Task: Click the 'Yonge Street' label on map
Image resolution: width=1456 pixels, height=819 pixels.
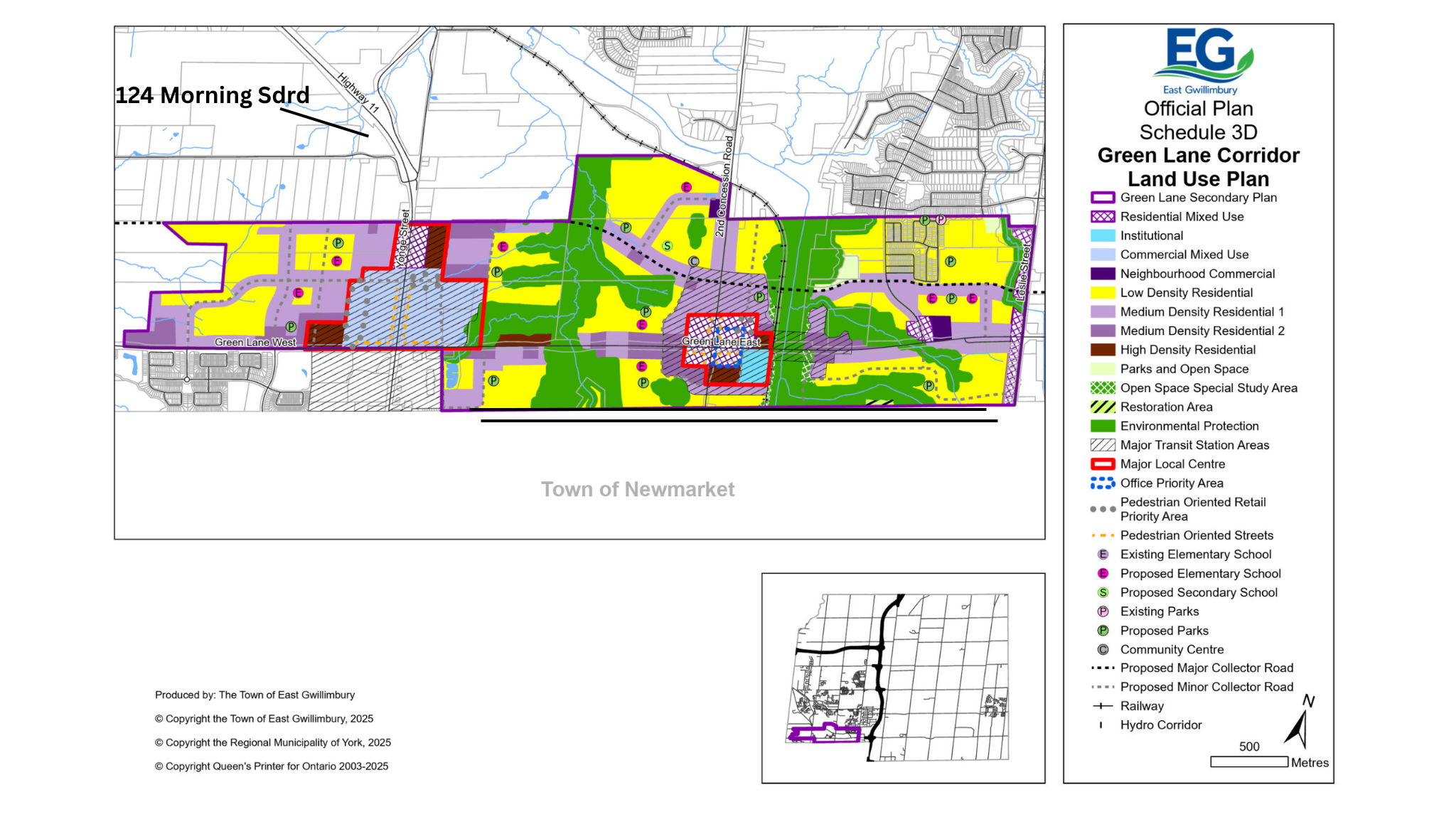Action: pyautogui.click(x=403, y=238)
